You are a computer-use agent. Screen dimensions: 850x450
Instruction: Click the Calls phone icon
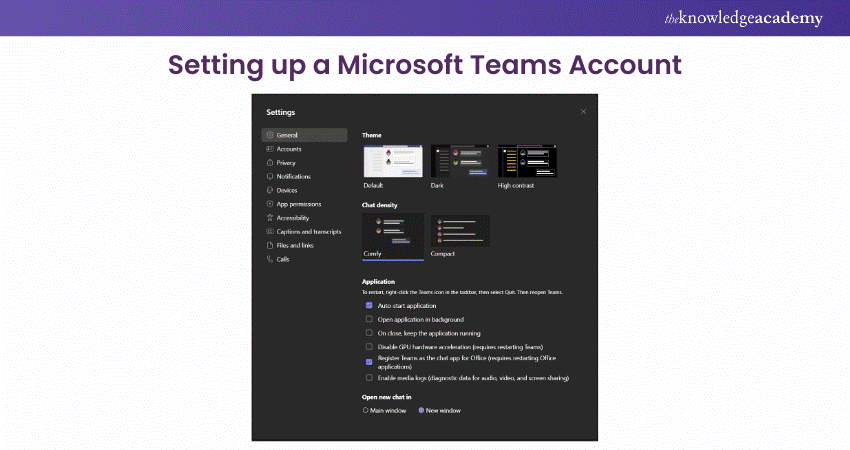pos(269,259)
